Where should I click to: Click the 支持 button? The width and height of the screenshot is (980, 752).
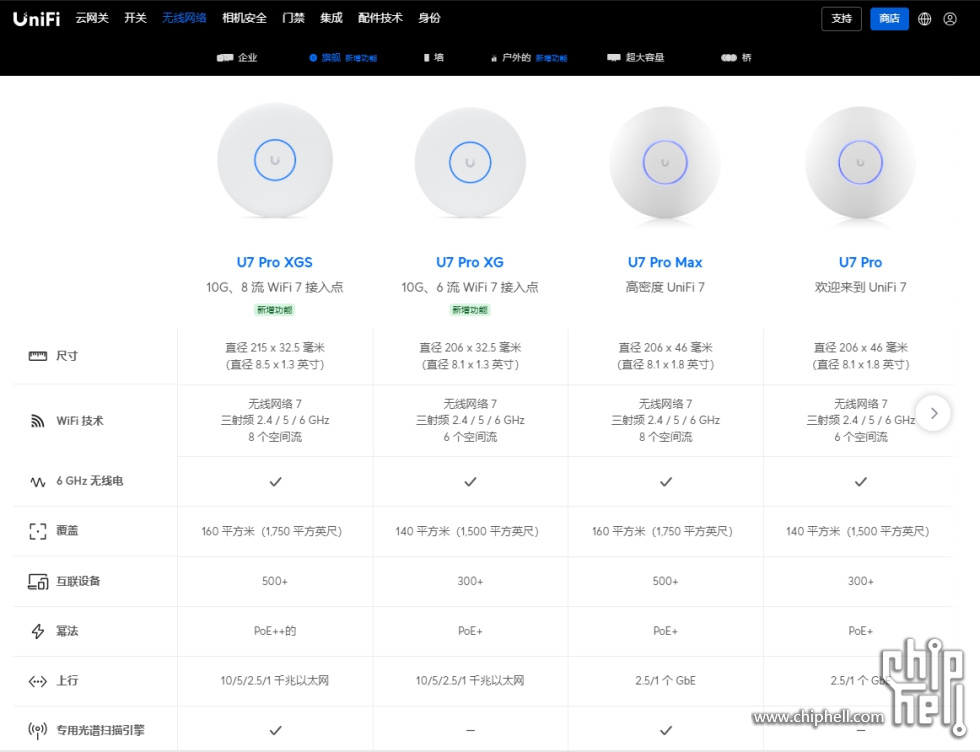coord(841,19)
